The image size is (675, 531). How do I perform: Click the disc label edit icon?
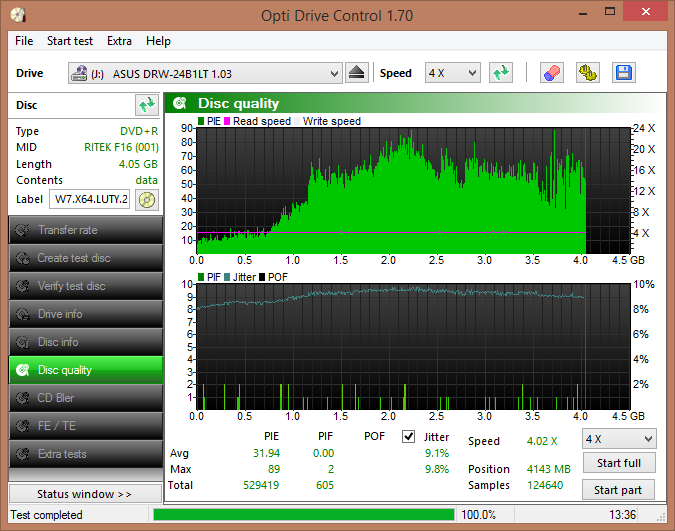pyautogui.click(x=147, y=200)
